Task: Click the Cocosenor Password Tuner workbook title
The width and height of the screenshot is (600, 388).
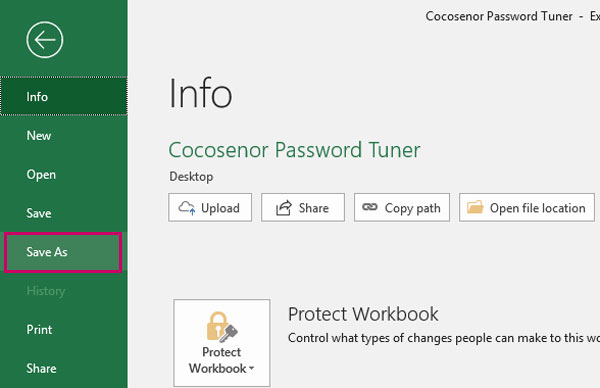Action: click(294, 150)
